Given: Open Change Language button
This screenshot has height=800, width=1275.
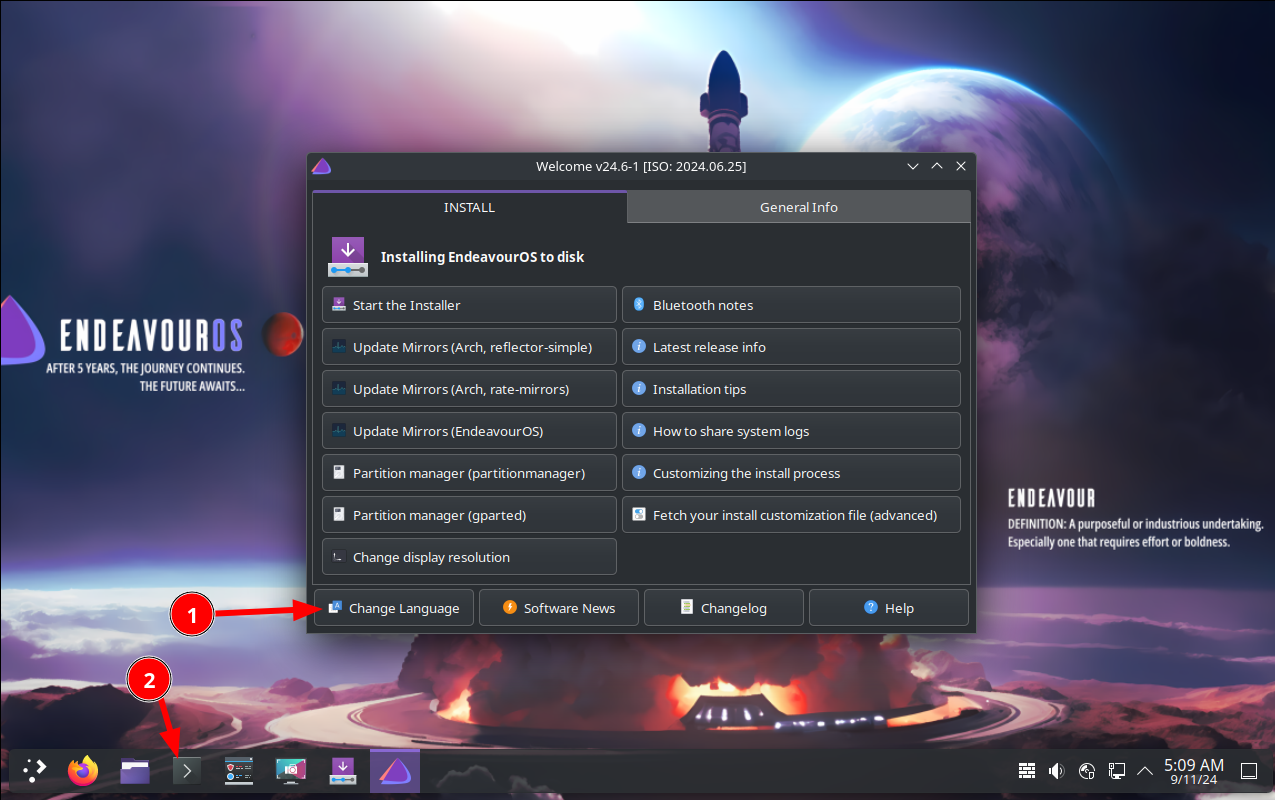Looking at the screenshot, I should (x=394, y=608).
